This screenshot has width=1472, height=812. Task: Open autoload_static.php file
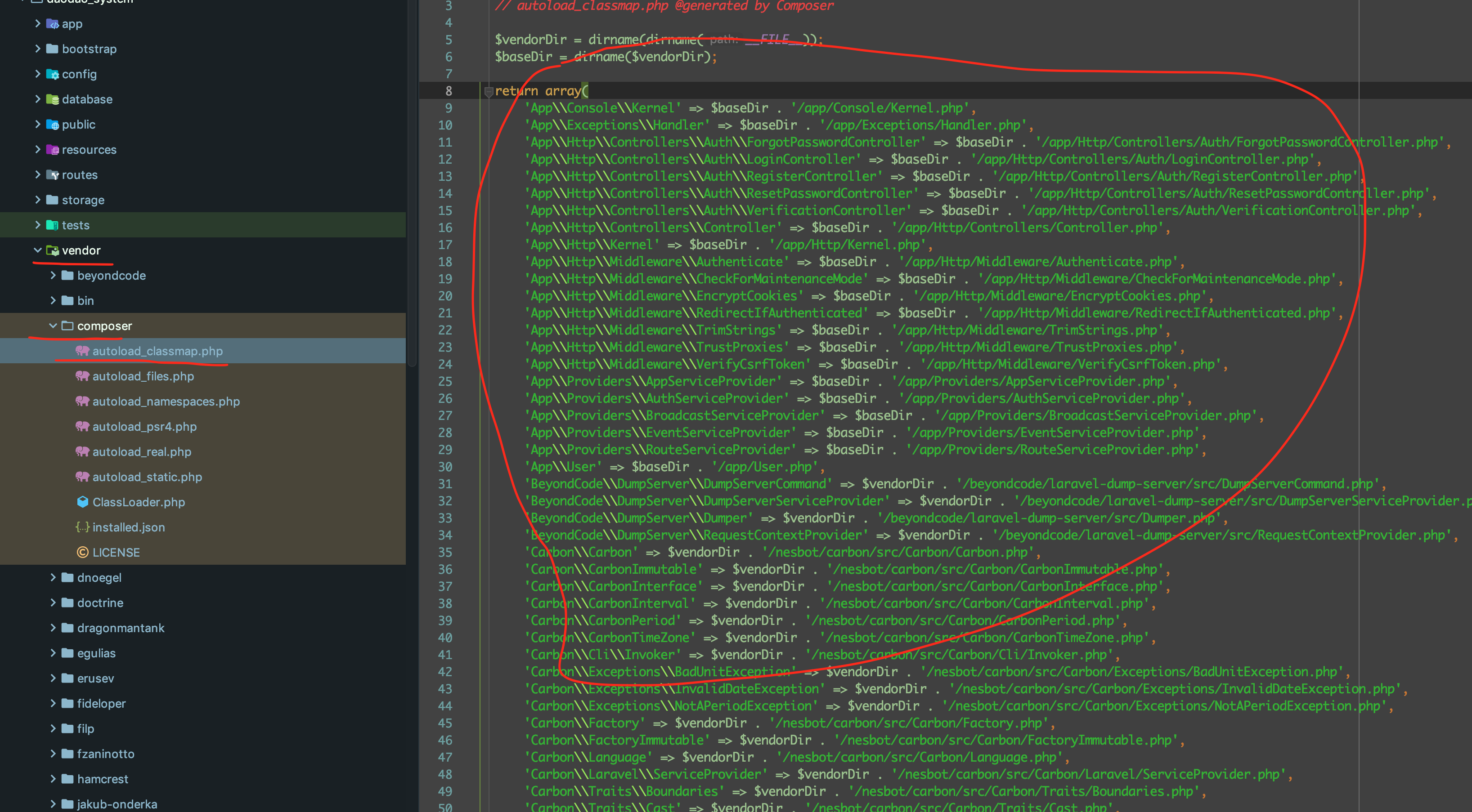click(x=147, y=477)
